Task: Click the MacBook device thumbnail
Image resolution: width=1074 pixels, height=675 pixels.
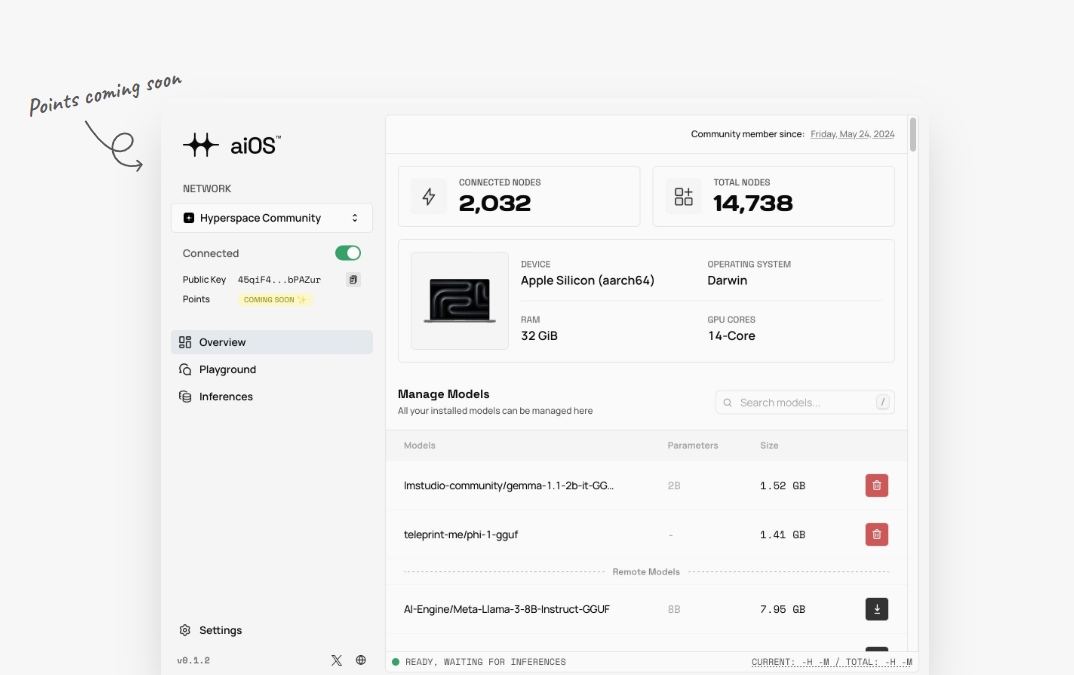Action: click(x=459, y=301)
